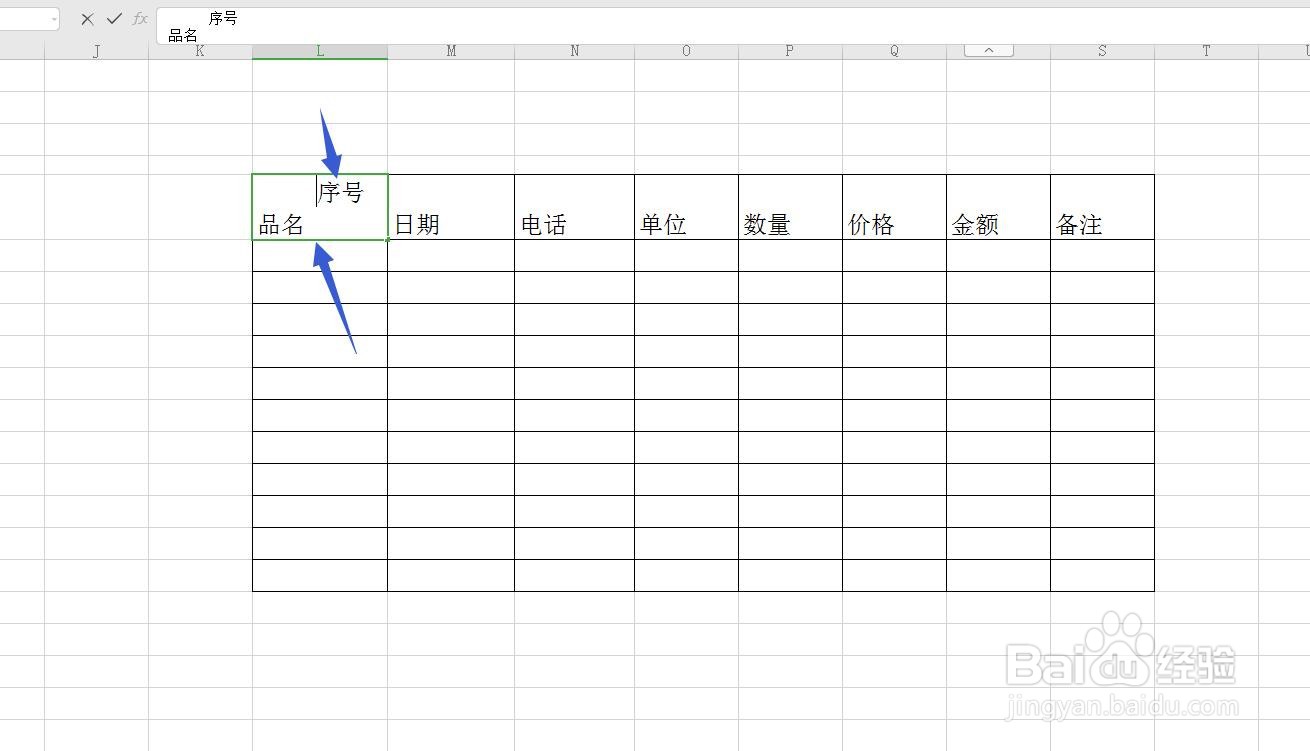Image resolution: width=1310 pixels, height=751 pixels.
Task: Click the Cancel (×) icon in formula bar
Action: [86, 18]
